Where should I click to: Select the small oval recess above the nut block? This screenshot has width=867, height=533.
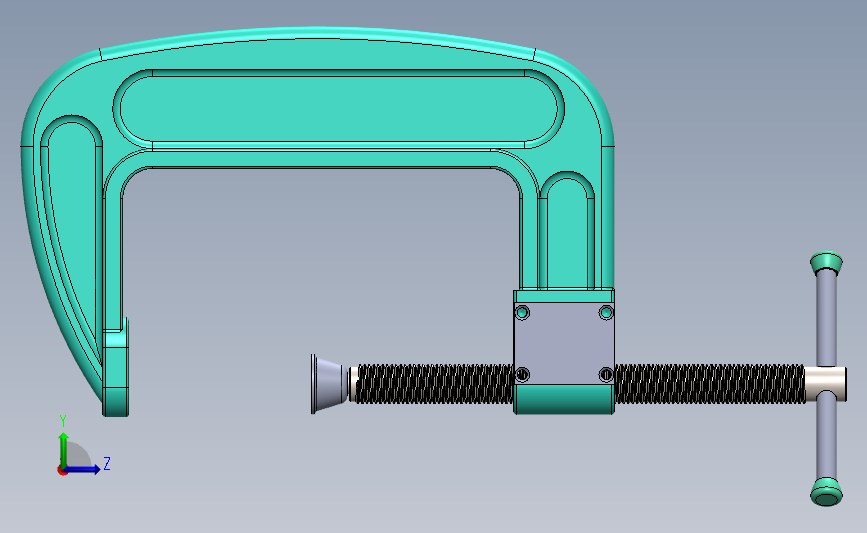[x=566, y=229]
